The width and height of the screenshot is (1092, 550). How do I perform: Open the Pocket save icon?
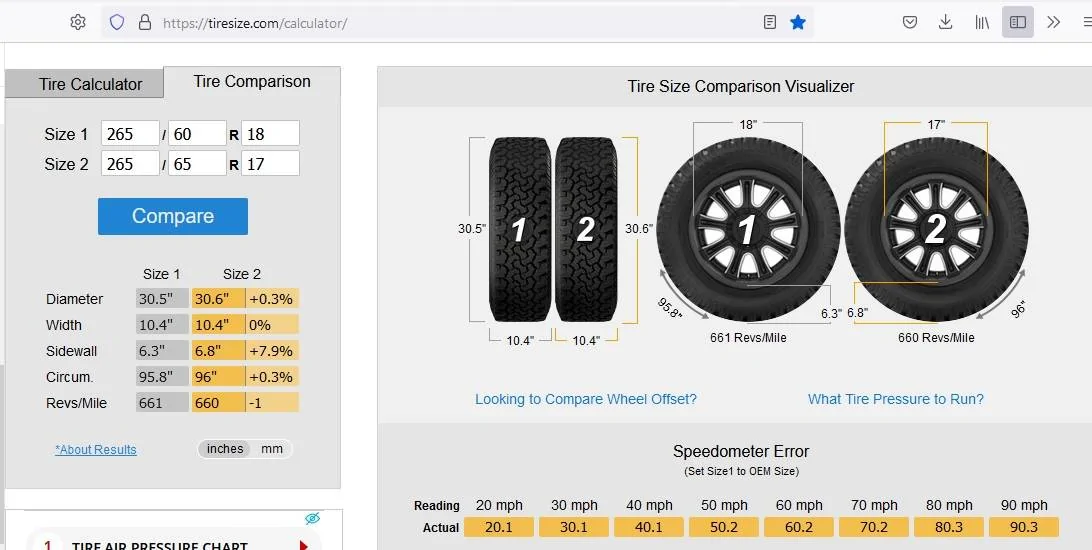910,22
